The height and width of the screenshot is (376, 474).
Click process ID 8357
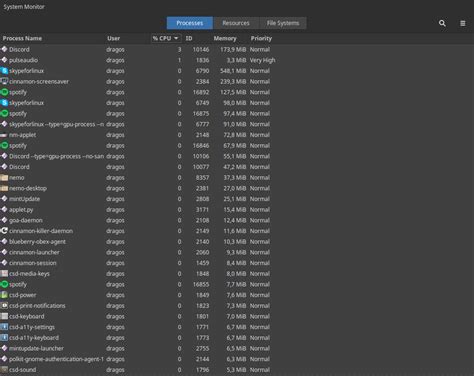pos(202,178)
